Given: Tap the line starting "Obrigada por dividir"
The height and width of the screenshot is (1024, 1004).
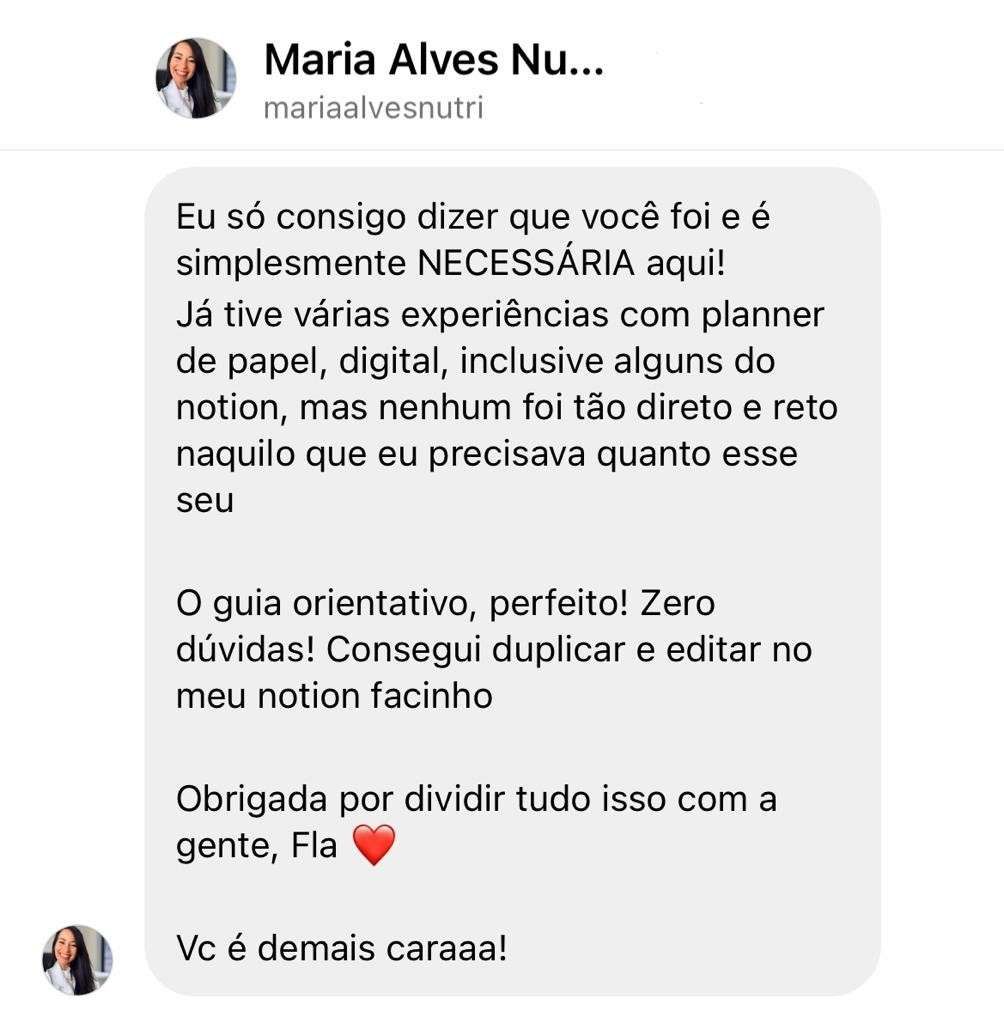Looking at the screenshot, I should point(476,799).
